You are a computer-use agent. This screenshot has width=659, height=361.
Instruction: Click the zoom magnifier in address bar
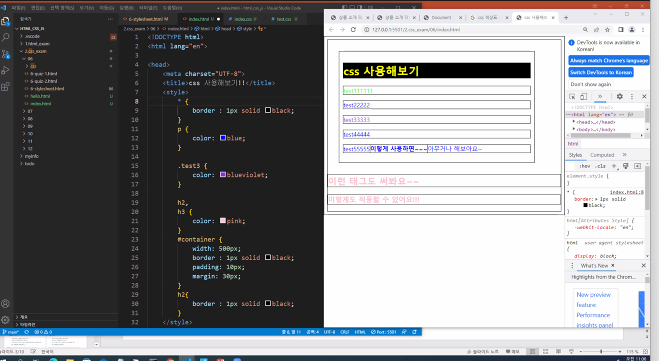tap(585, 30)
